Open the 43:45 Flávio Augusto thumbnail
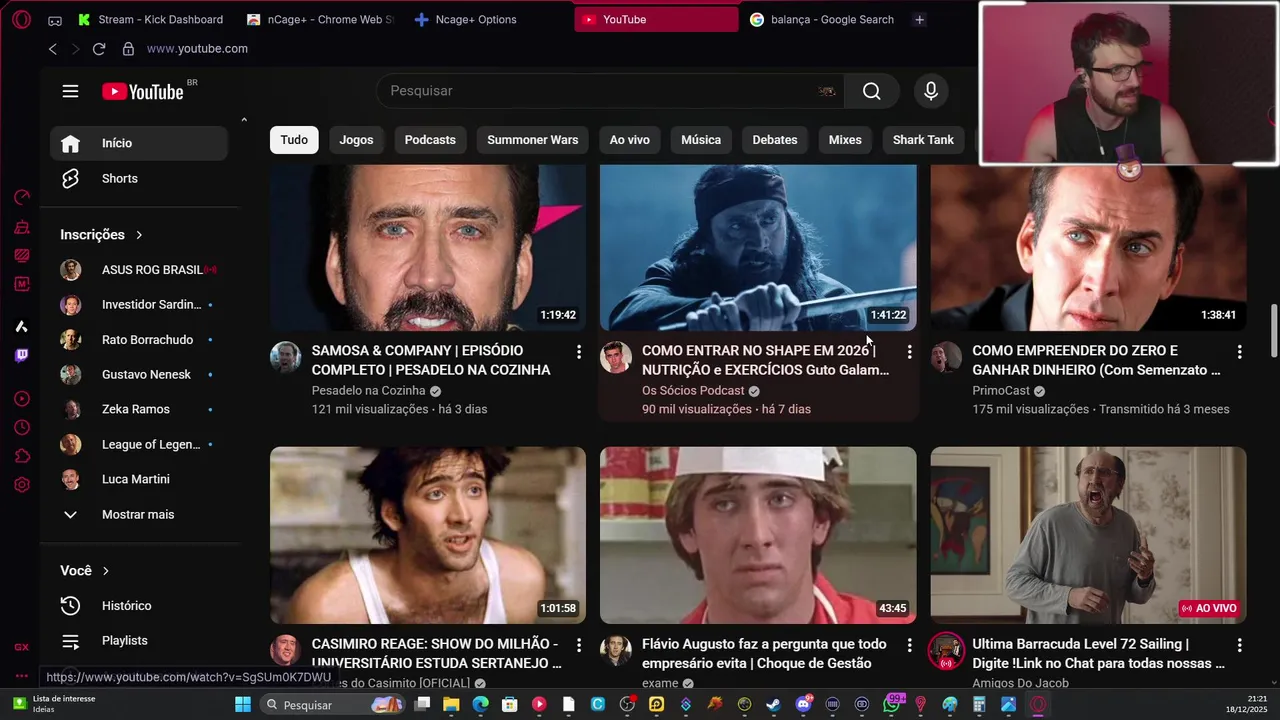The image size is (1280, 720). point(758,535)
